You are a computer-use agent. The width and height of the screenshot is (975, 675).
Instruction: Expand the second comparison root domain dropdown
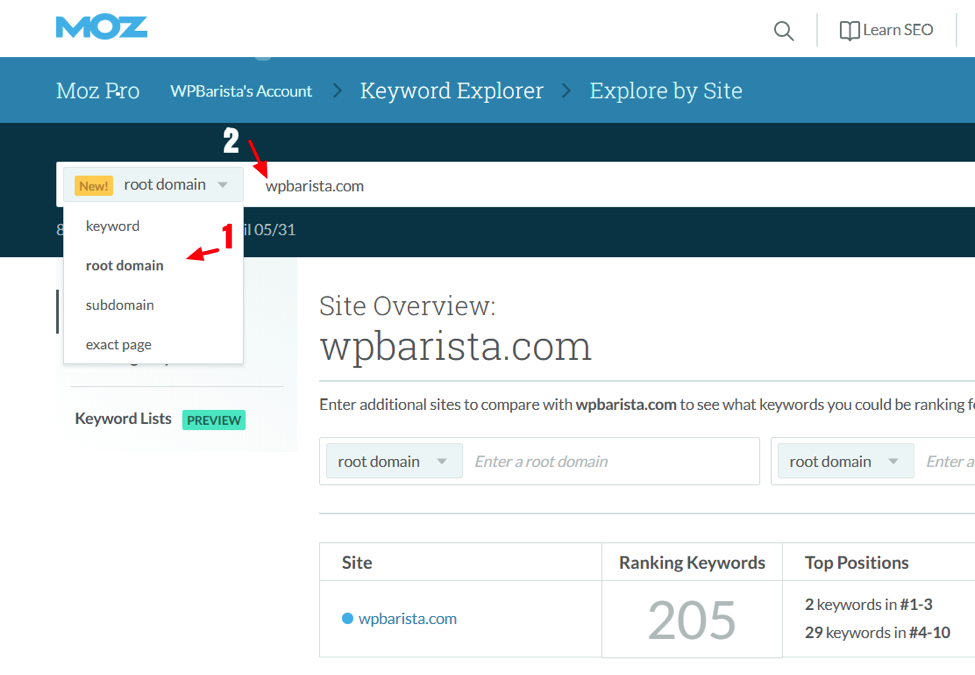[x=845, y=461]
